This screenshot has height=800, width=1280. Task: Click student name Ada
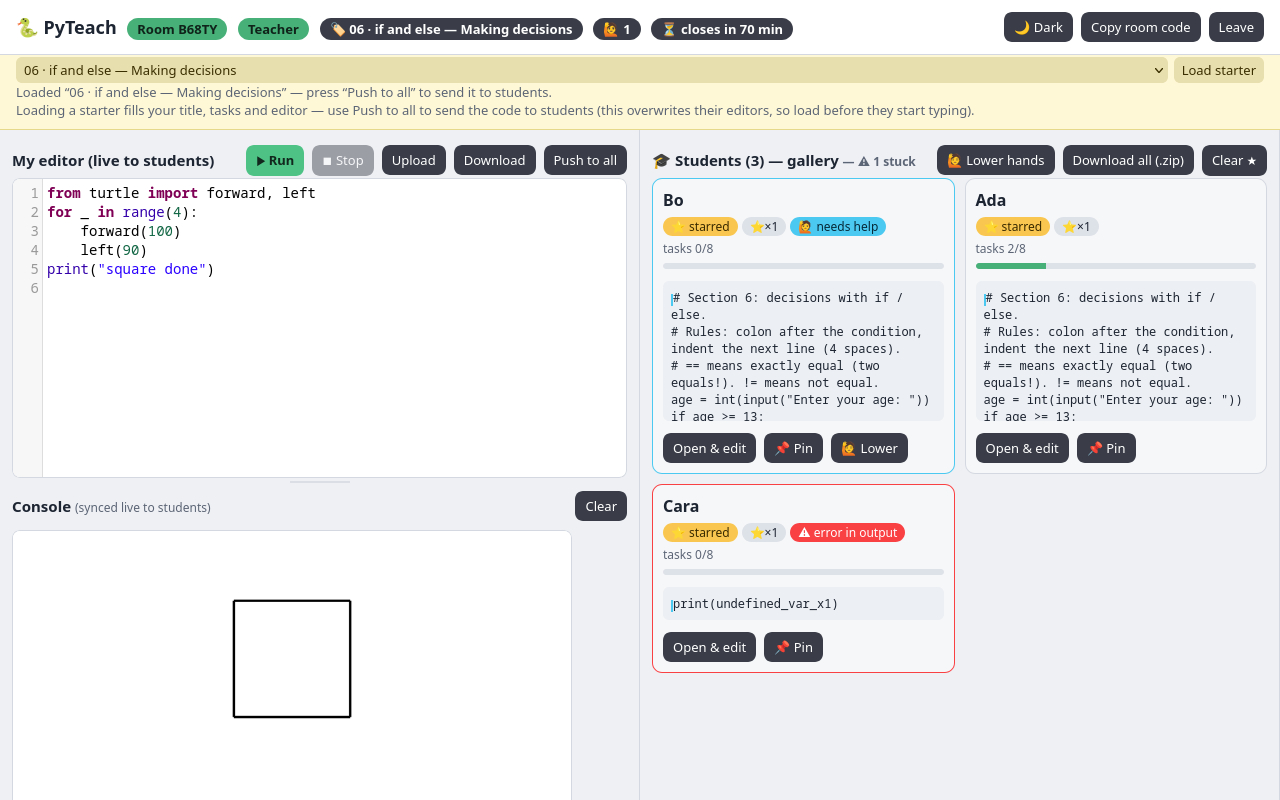(991, 200)
